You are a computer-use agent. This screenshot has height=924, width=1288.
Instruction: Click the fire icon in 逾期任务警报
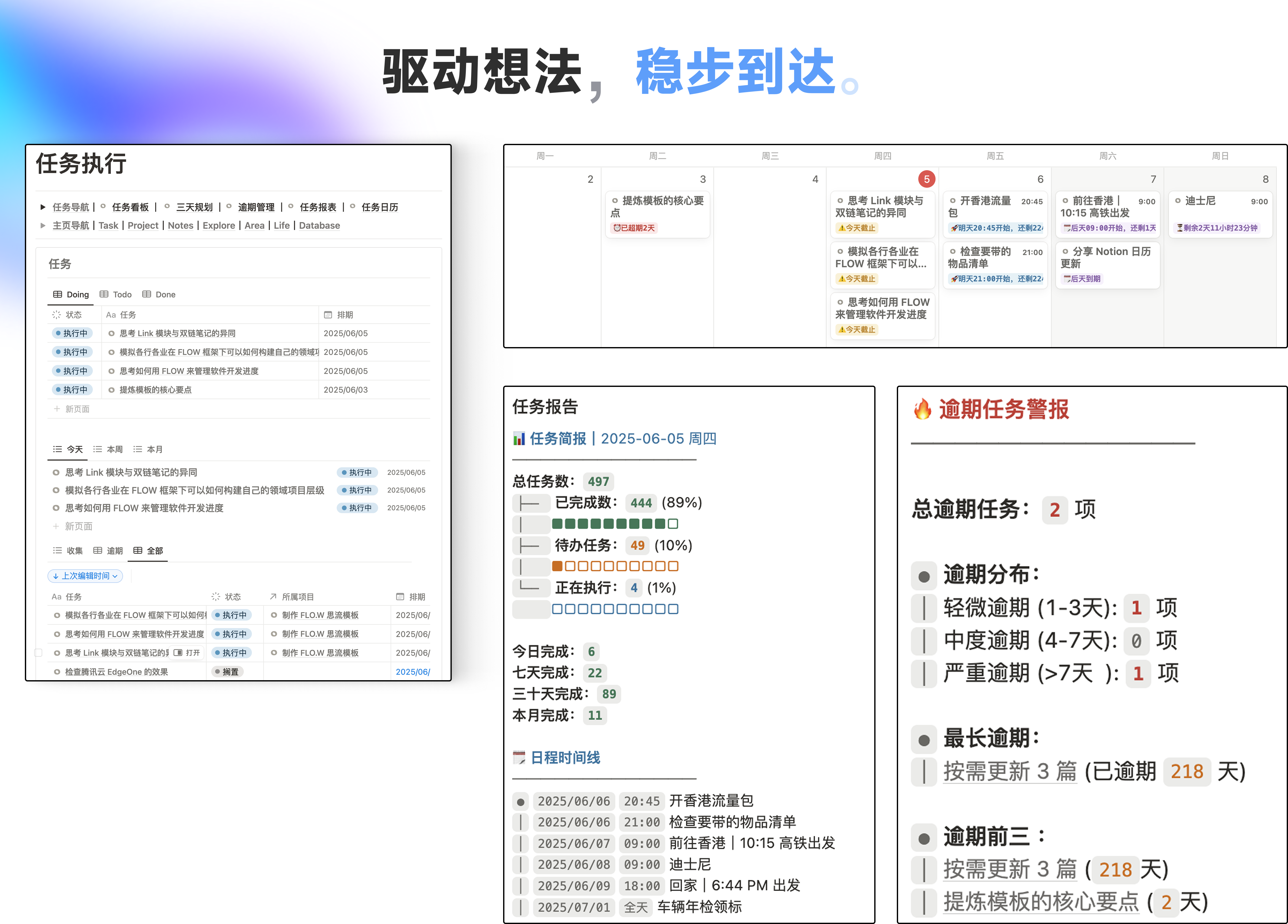pyautogui.click(x=922, y=409)
